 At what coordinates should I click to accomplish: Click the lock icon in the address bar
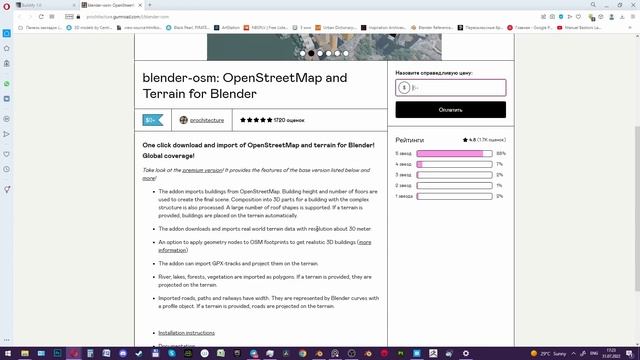click(x=78, y=17)
